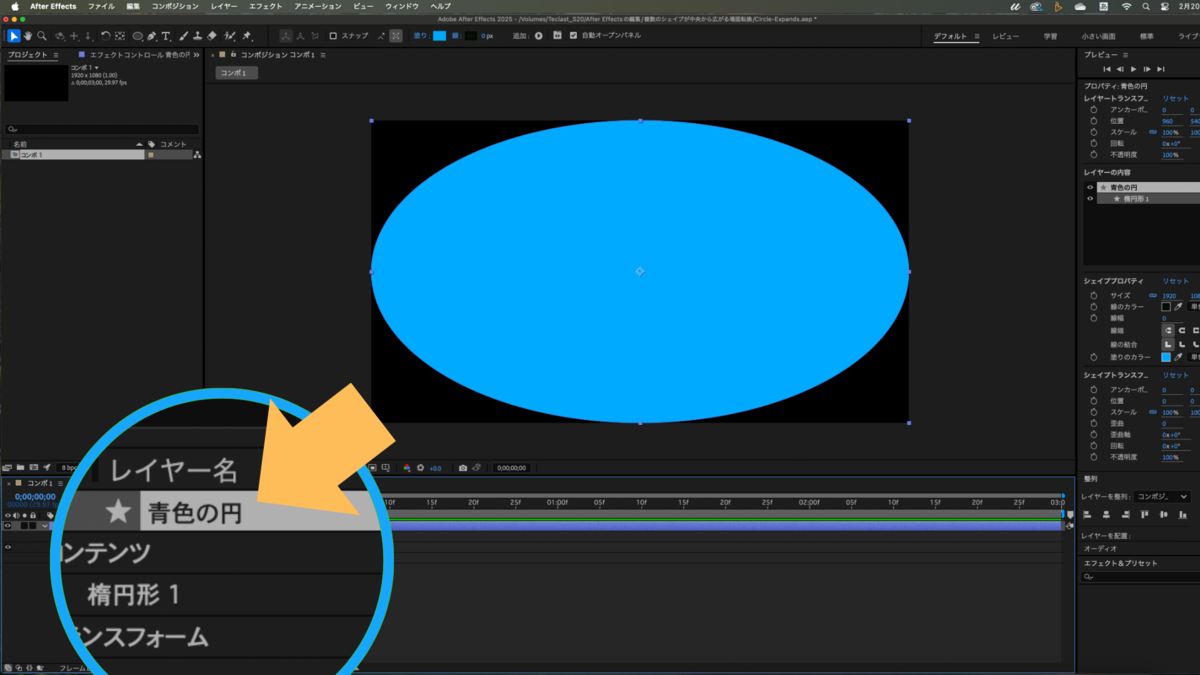The width and height of the screenshot is (1200, 675).
Task: Select the Brush tool
Action: 185,36
